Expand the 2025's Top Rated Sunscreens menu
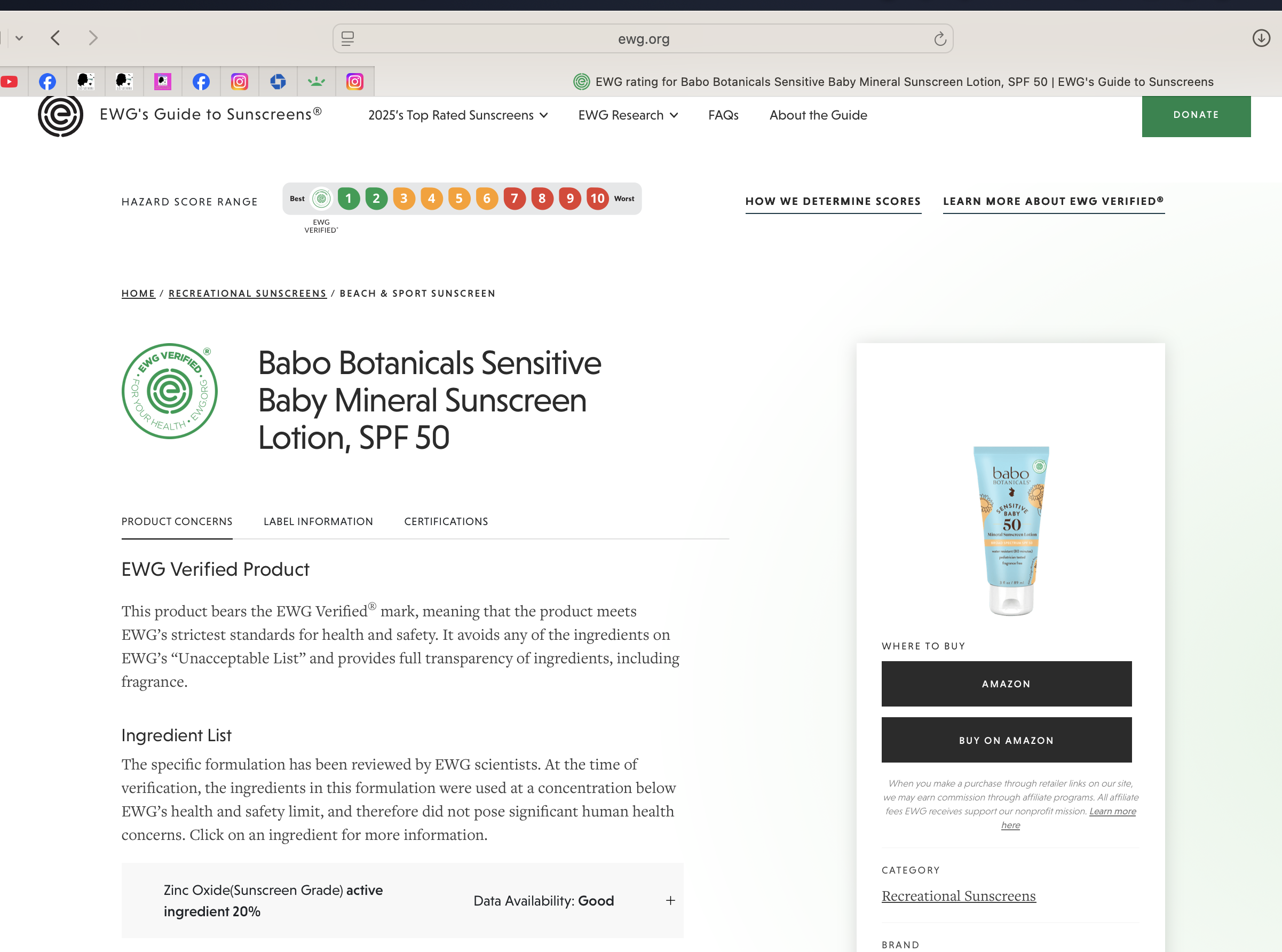The image size is (1282, 952). (458, 115)
